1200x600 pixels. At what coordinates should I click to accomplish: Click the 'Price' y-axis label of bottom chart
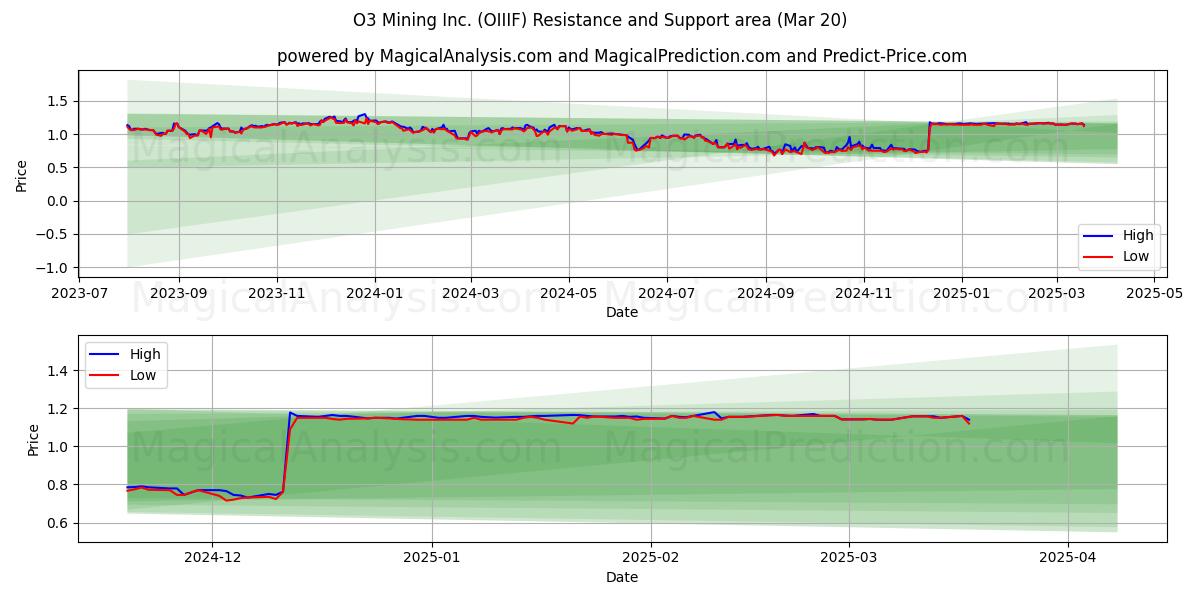(x=34, y=439)
